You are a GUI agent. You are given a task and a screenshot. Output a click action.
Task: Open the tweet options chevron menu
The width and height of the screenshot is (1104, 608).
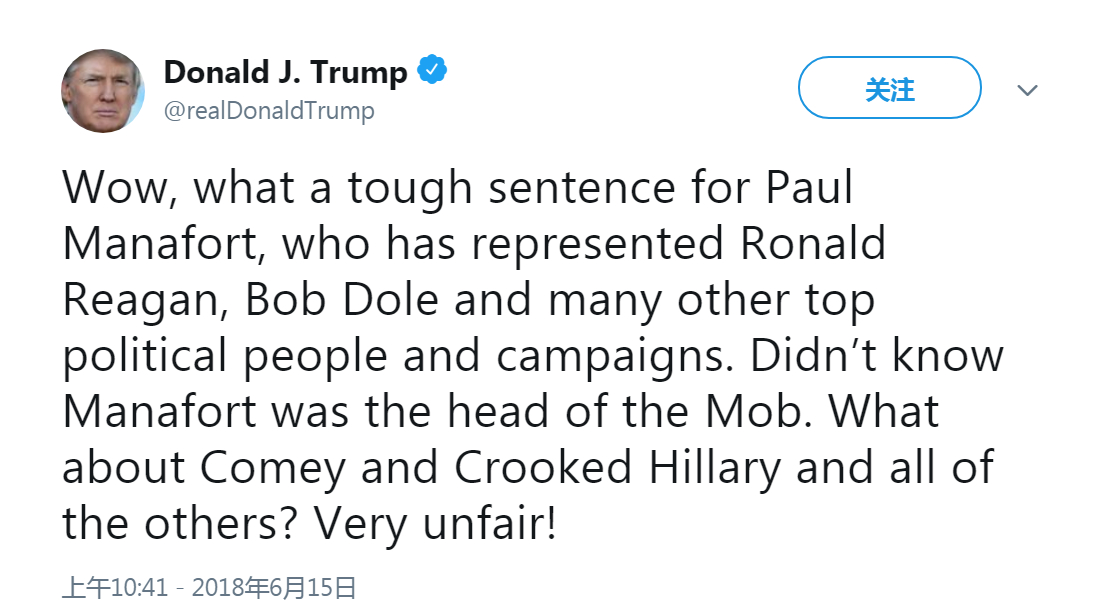pos(1027,90)
